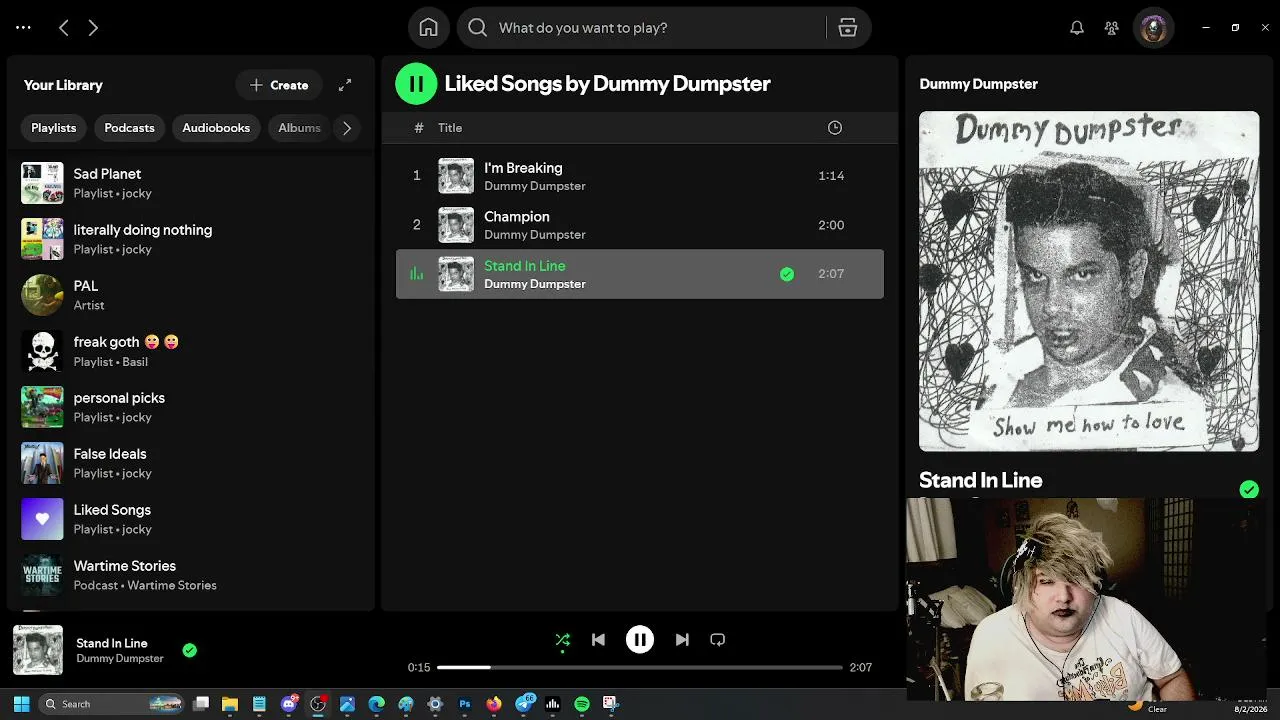1280x720 pixels.
Task: Open the freak goth playlist
Action: (x=191, y=351)
